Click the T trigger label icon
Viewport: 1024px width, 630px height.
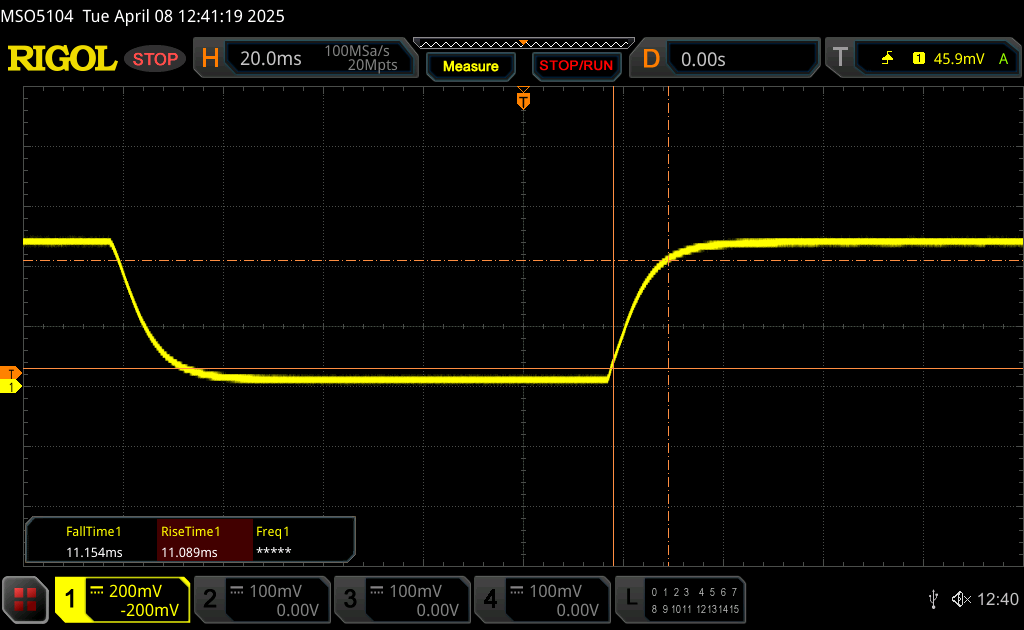[x=840, y=59]
